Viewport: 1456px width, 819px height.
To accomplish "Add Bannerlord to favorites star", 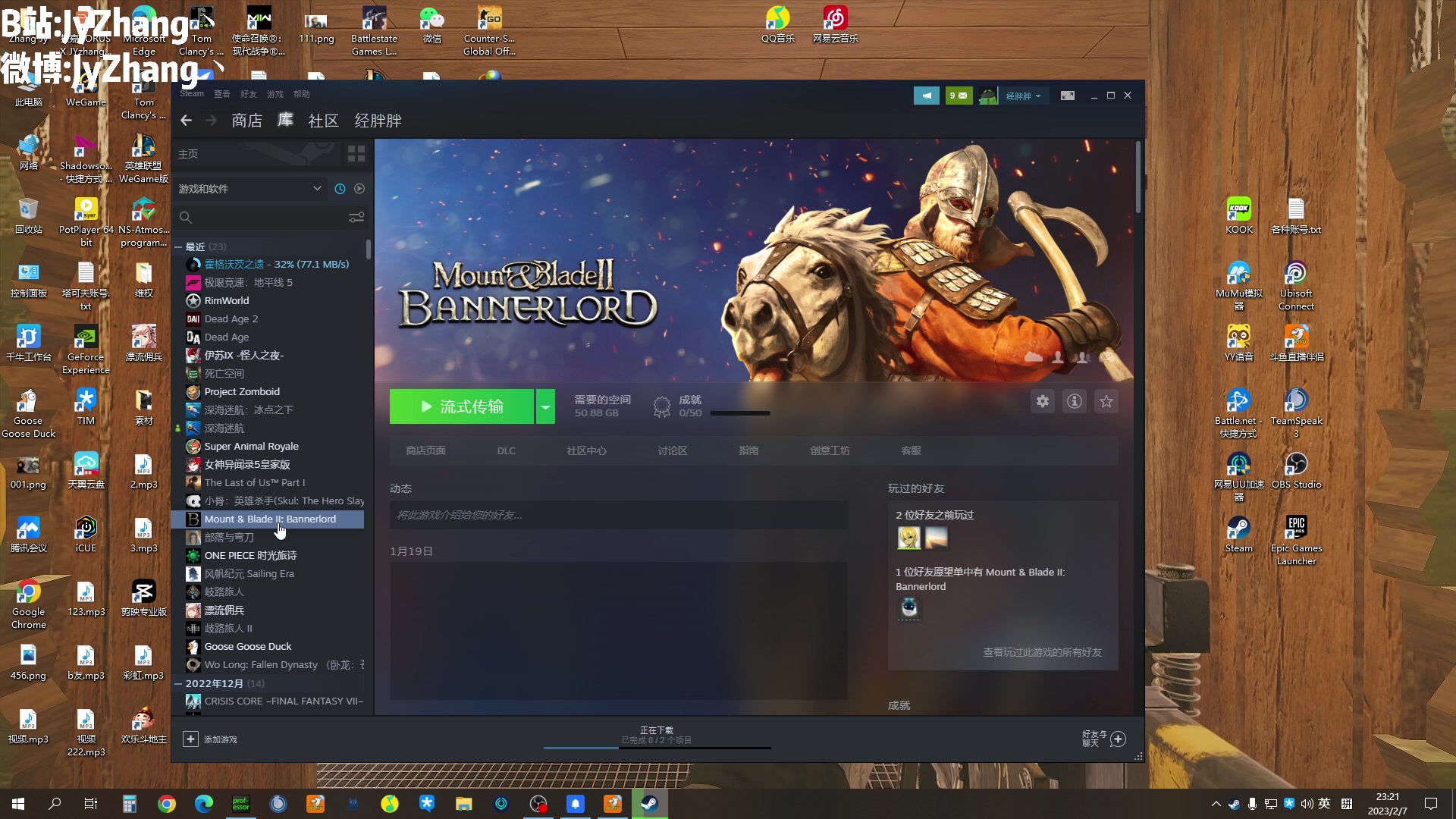I will click(x=1106, y=401).
